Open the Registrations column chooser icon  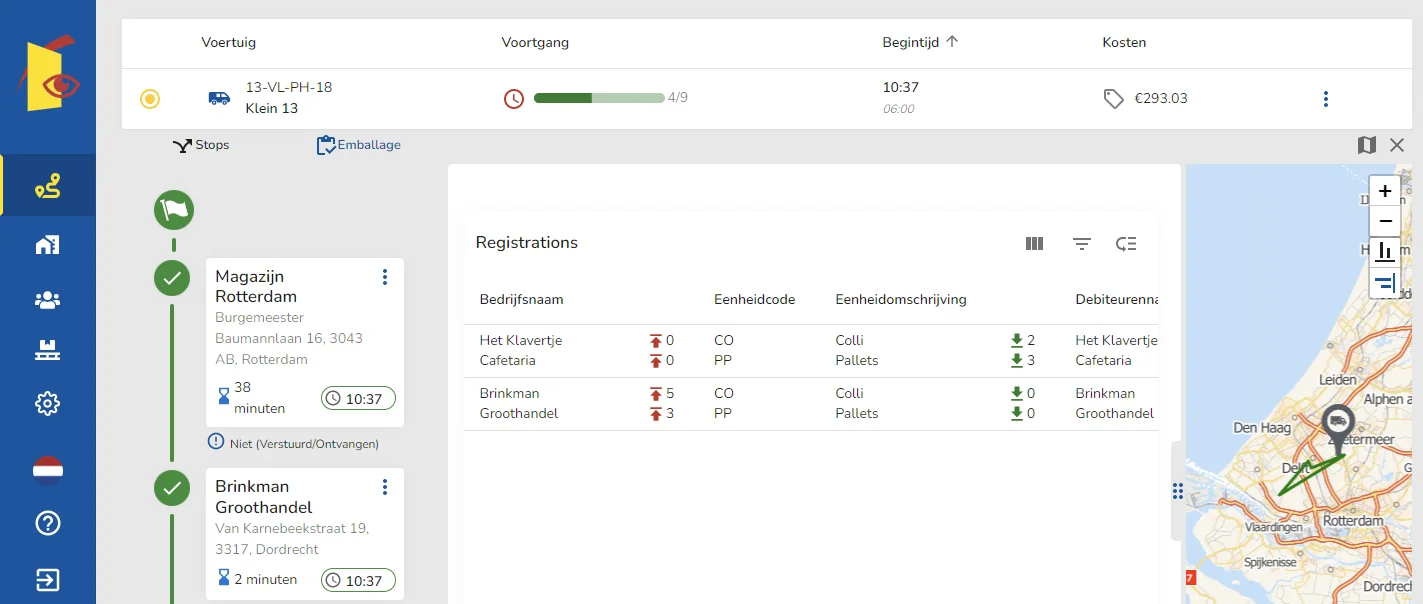[1034, 243]
